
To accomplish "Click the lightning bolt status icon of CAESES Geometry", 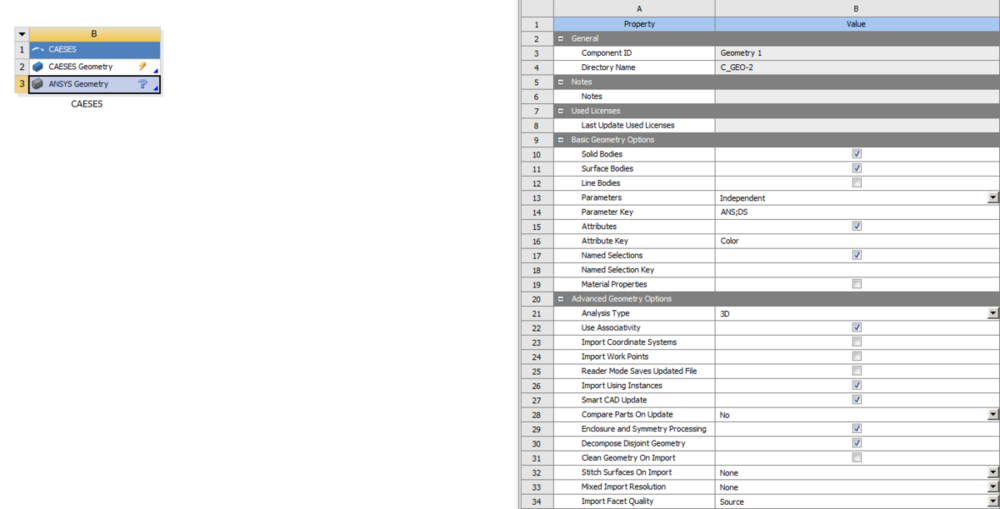I will click(x=143, y=66).
